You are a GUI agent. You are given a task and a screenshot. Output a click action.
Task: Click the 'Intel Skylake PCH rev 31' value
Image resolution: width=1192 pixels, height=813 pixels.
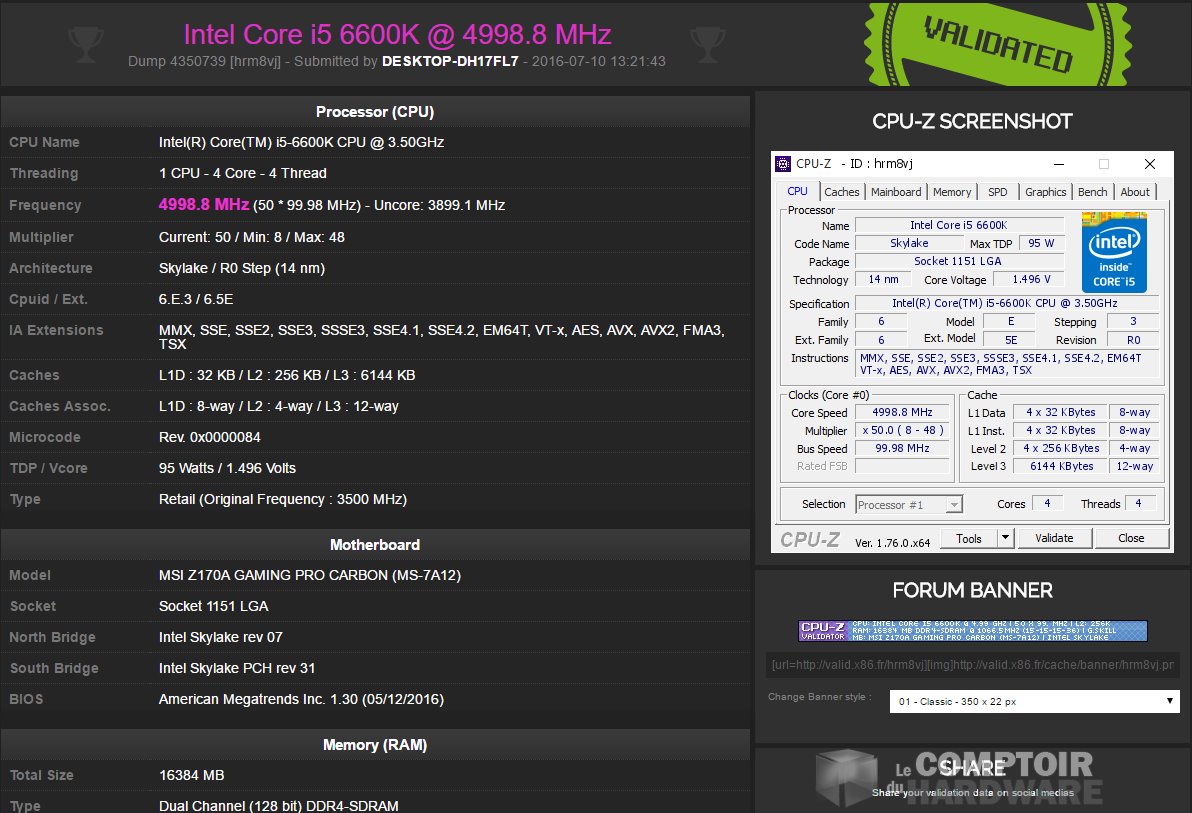[236, 669]
